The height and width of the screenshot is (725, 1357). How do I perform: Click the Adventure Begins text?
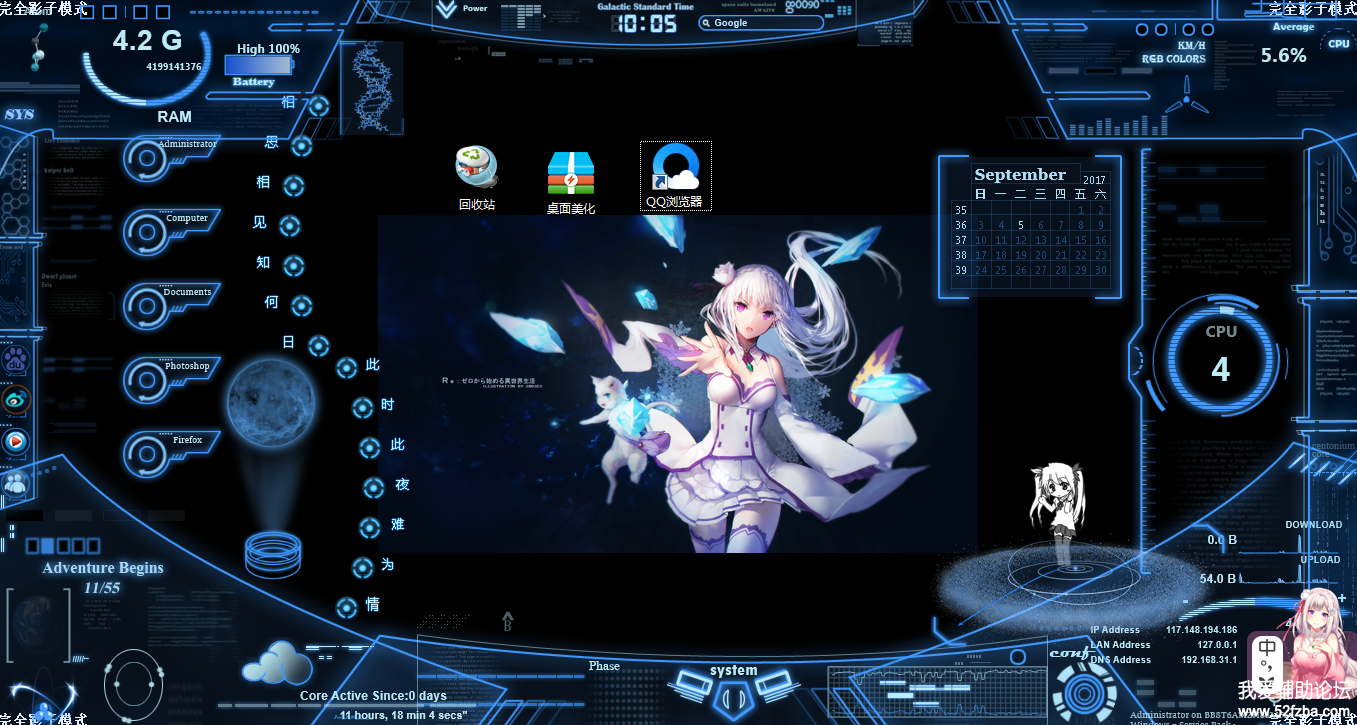pos(103,568)
